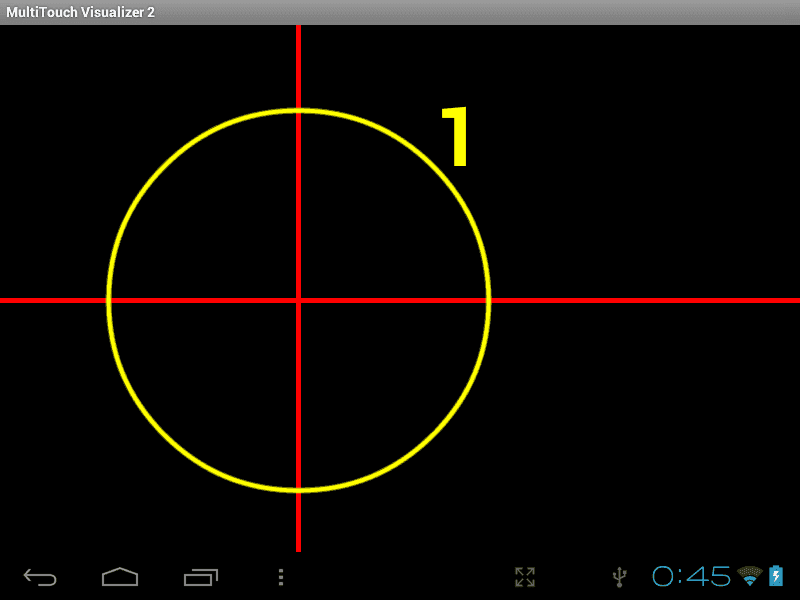Tap the Android back navigation icon

40,577
